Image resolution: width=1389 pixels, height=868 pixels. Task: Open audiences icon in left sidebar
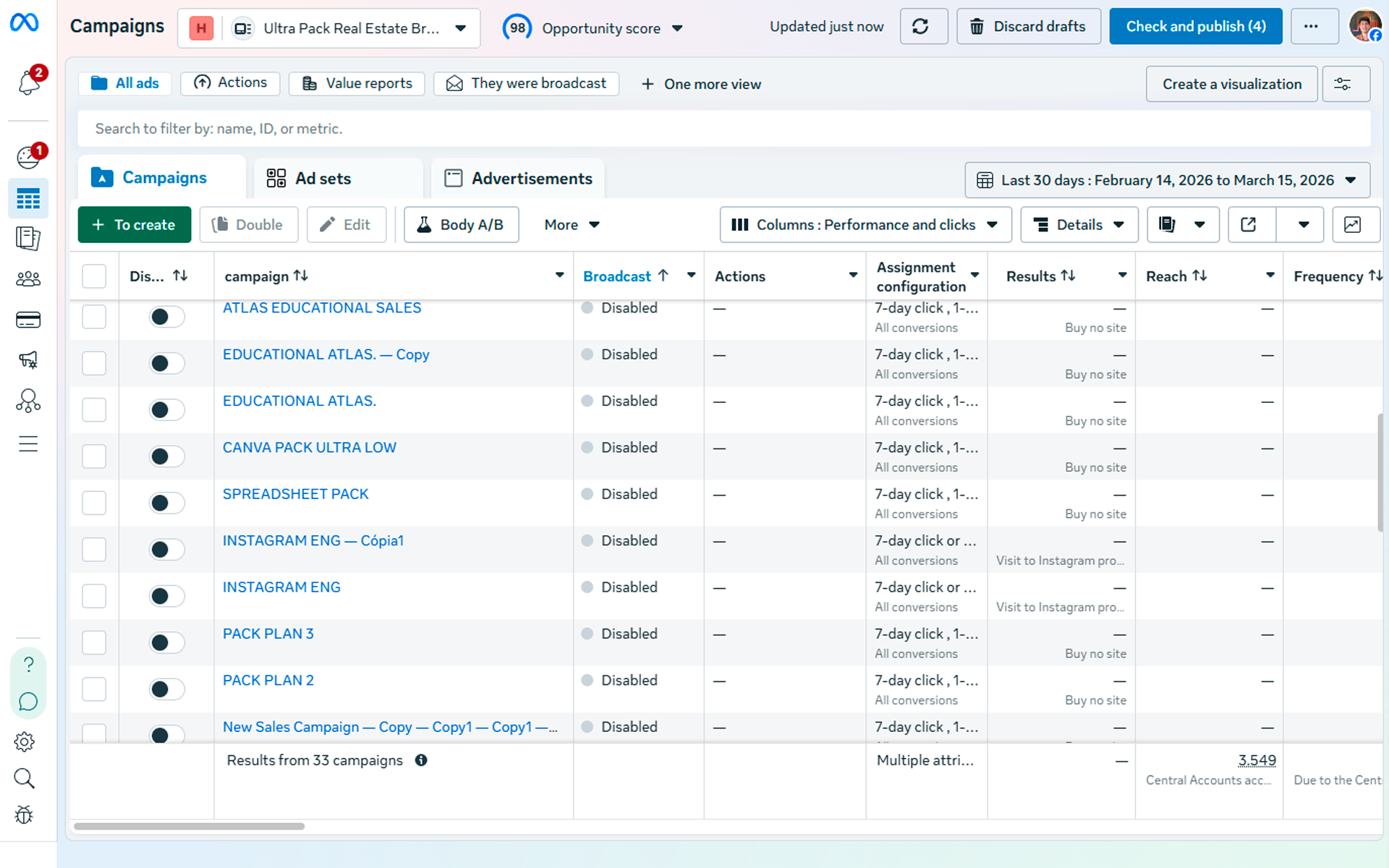28,278
